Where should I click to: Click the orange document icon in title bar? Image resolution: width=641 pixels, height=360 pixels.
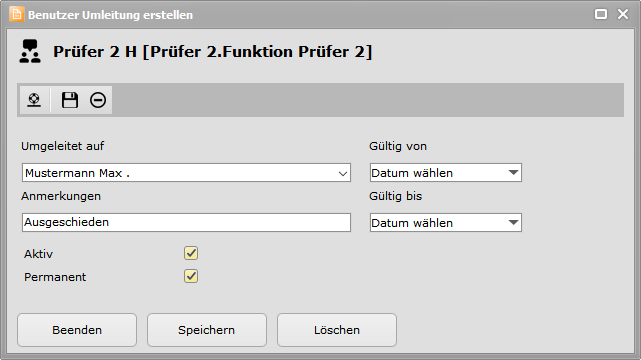(x=16, y=14)
